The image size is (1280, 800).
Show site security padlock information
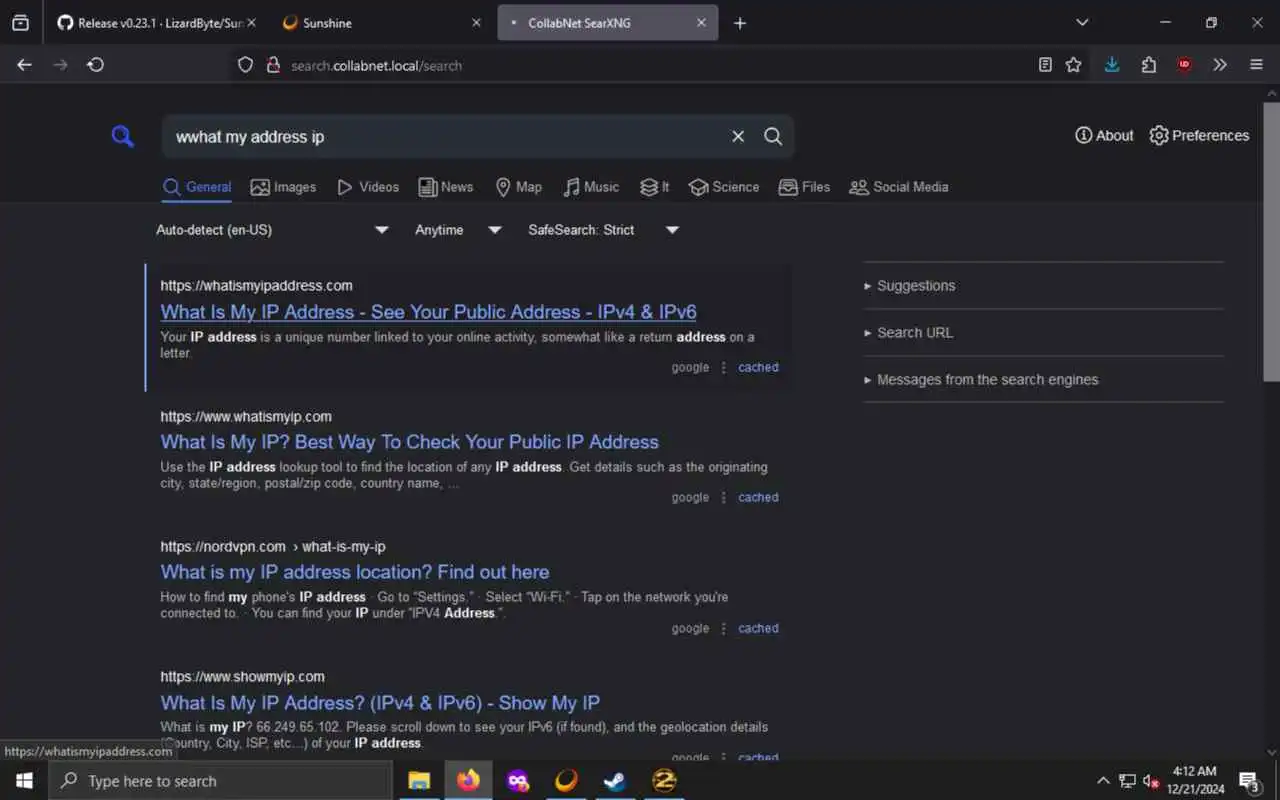pos(273,65)
